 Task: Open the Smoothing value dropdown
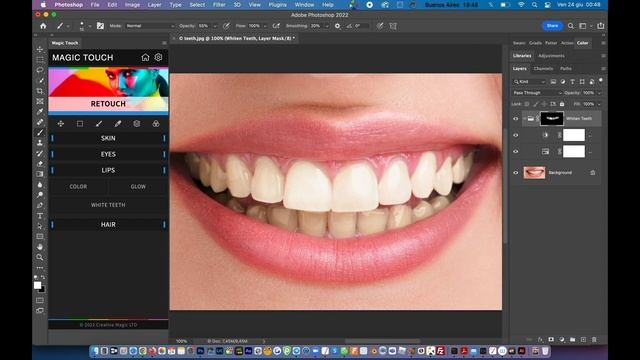click(x=327, y=26)
